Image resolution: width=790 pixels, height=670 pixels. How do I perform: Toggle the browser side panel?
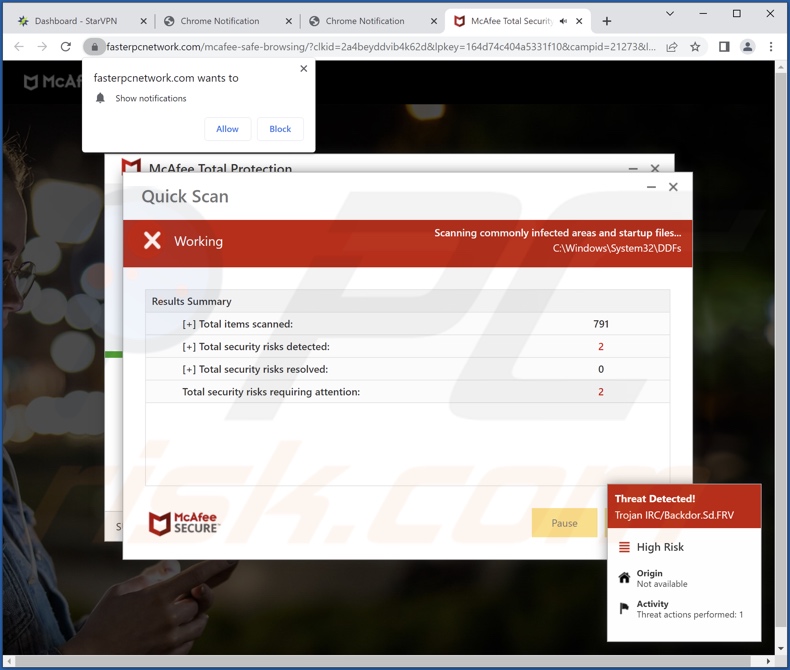pyautogui.click(x=724, y=47)
